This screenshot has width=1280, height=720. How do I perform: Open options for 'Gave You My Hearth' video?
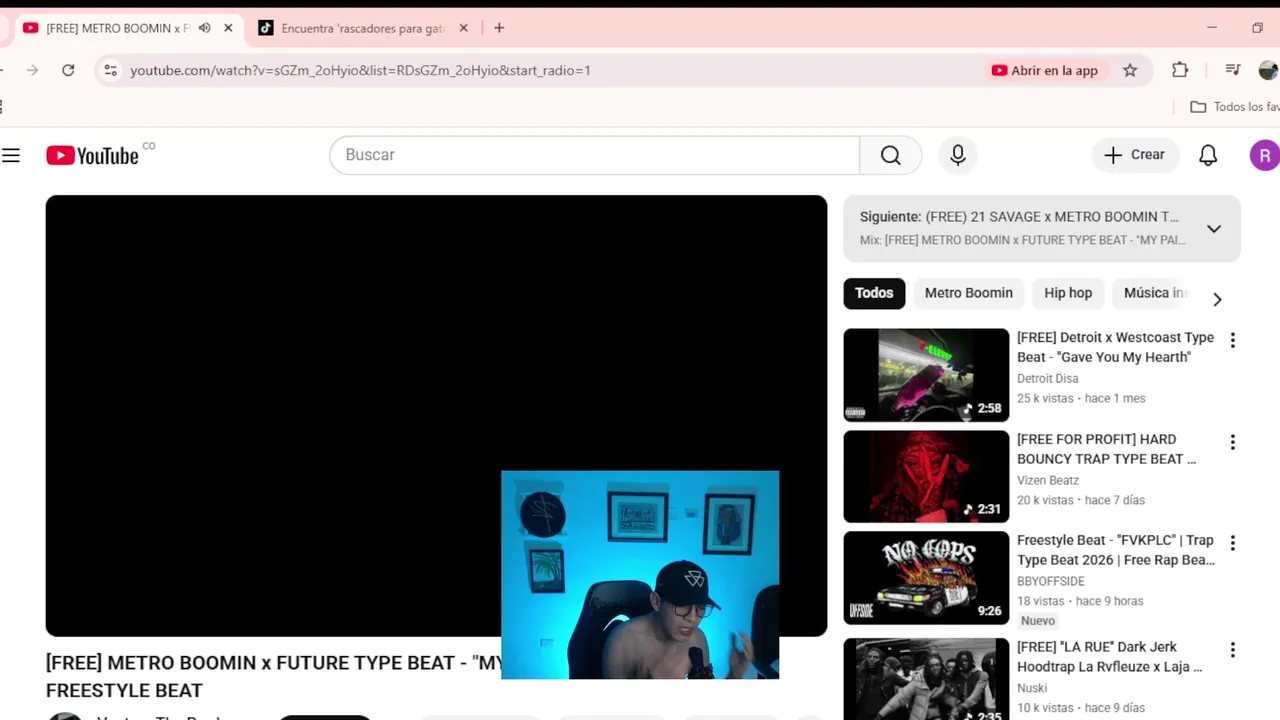[x=1232, y=340]
